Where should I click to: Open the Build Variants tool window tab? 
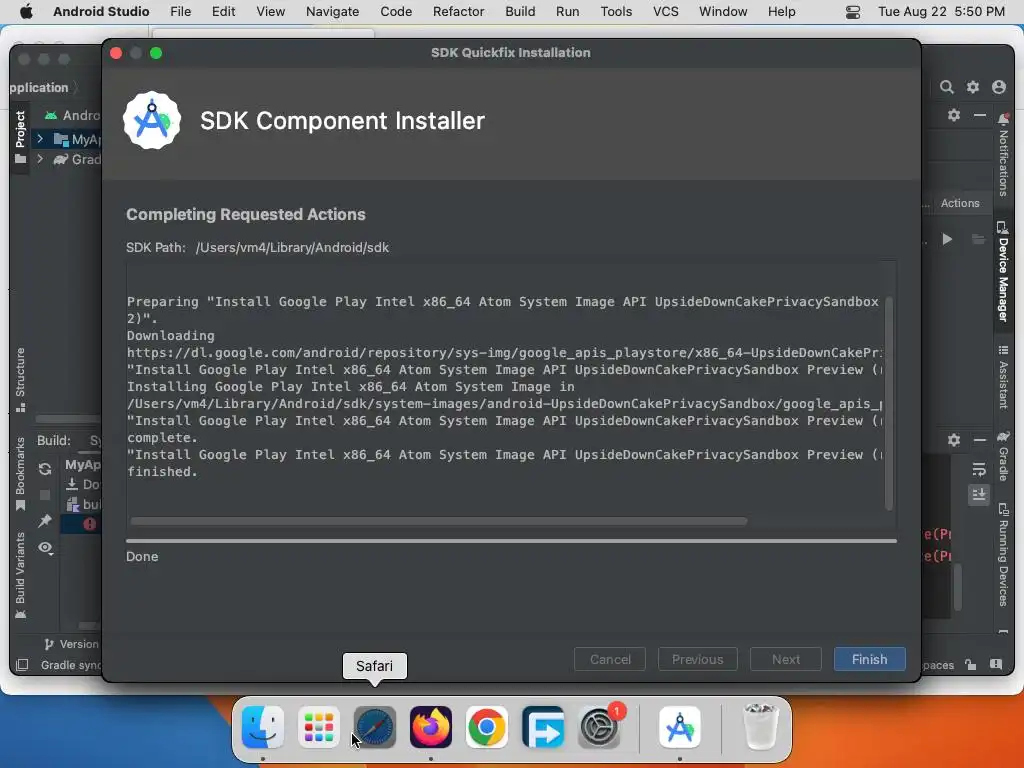click(20, 575)
